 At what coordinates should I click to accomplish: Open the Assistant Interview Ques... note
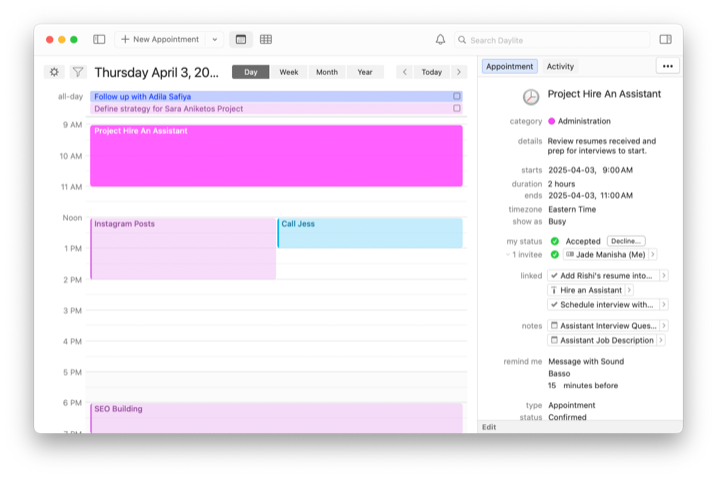tap(603, 325)
